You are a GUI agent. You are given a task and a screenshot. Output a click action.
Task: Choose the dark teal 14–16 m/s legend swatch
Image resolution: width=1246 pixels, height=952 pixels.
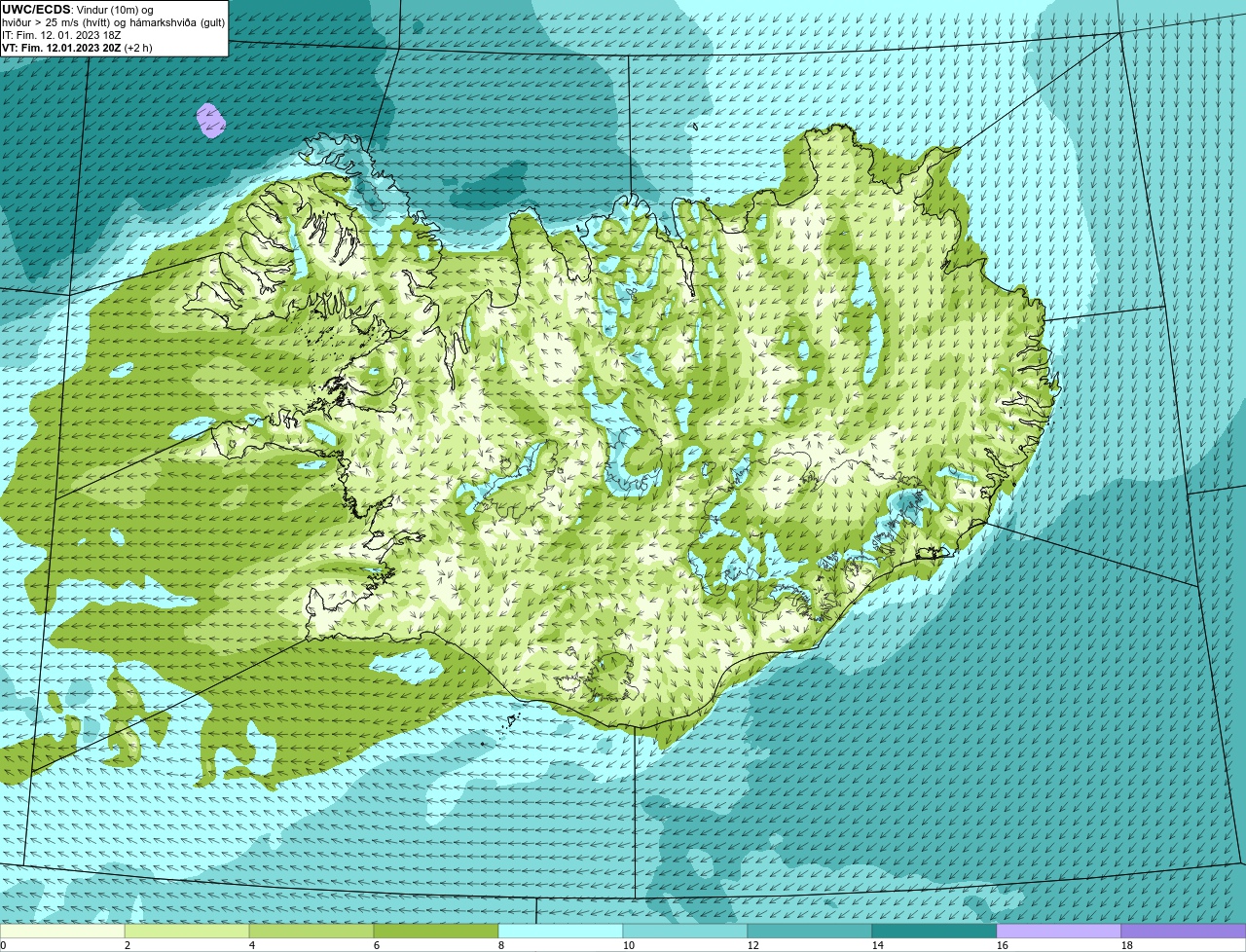point(934,931)
